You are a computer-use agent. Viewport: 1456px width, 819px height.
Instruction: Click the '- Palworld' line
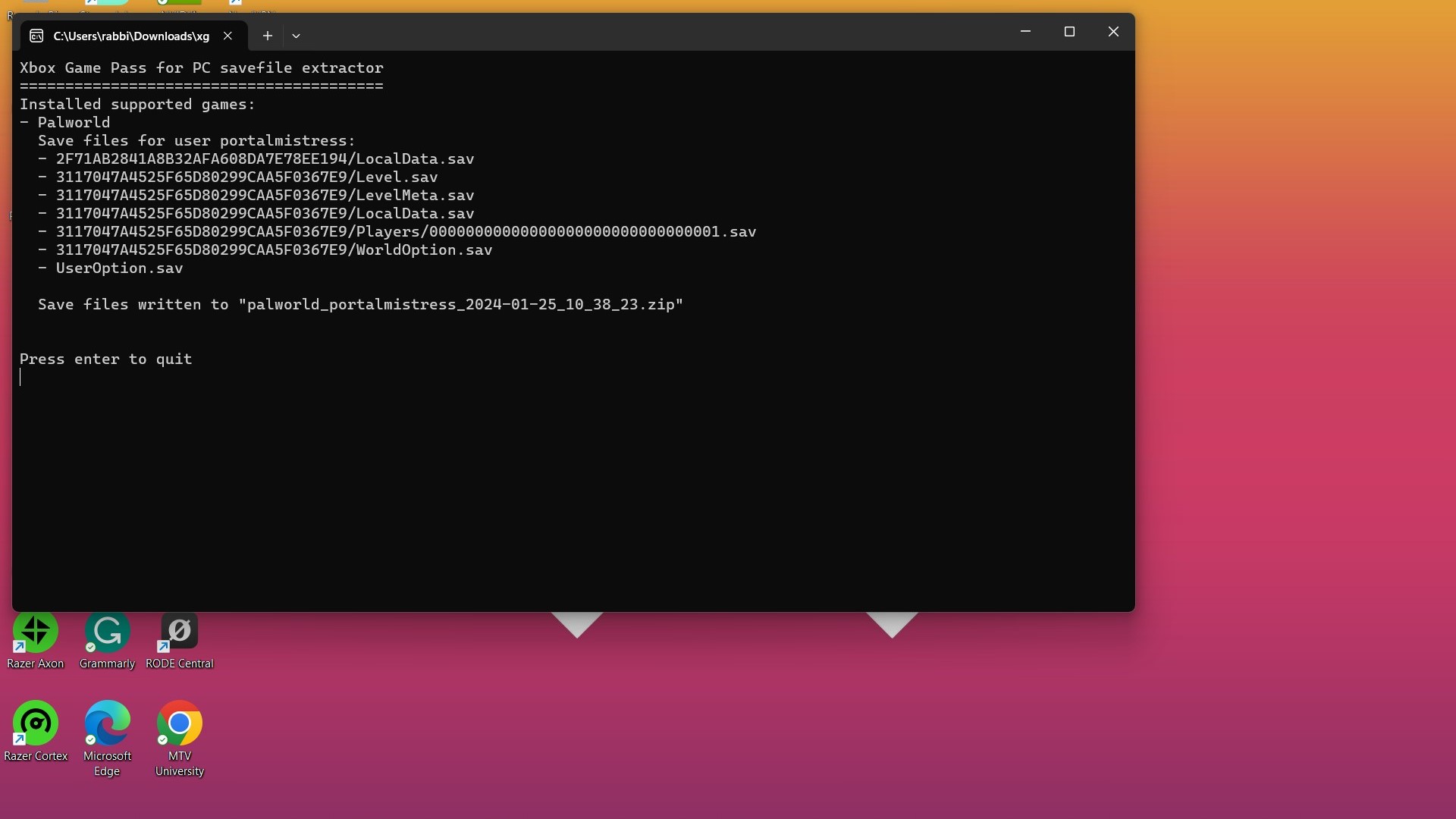pos(65,122)
